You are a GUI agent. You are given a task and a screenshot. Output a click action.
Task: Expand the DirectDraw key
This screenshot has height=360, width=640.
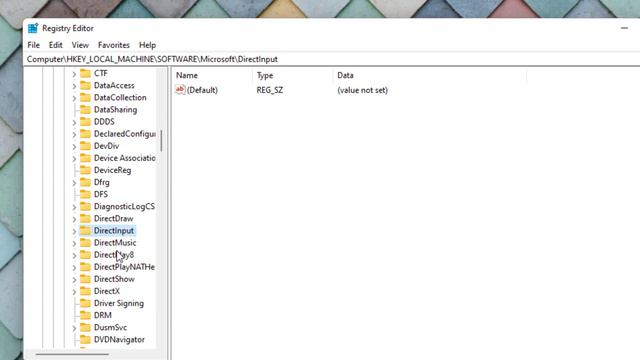pos(74,219)
